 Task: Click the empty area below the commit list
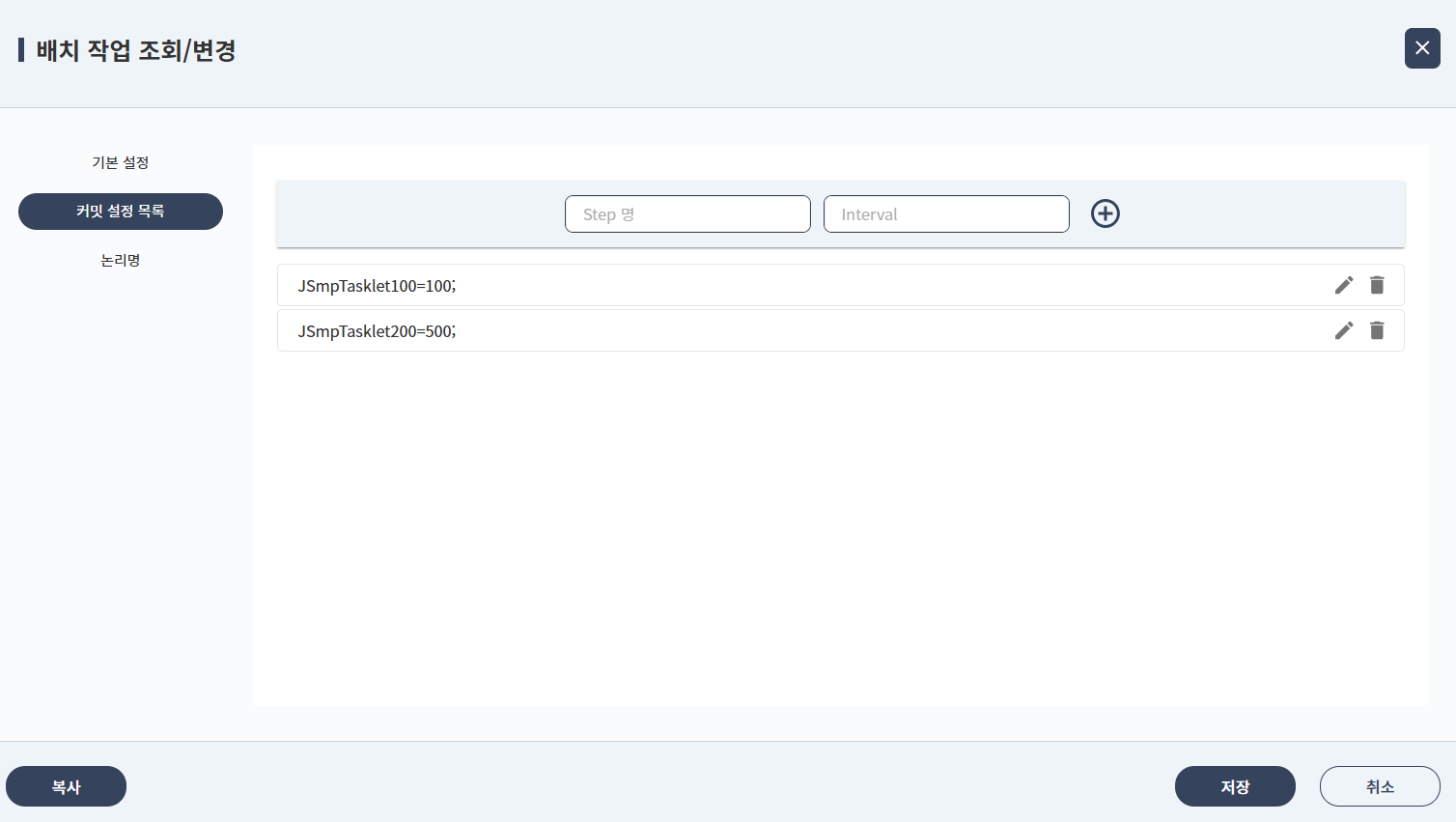[840, 531]
